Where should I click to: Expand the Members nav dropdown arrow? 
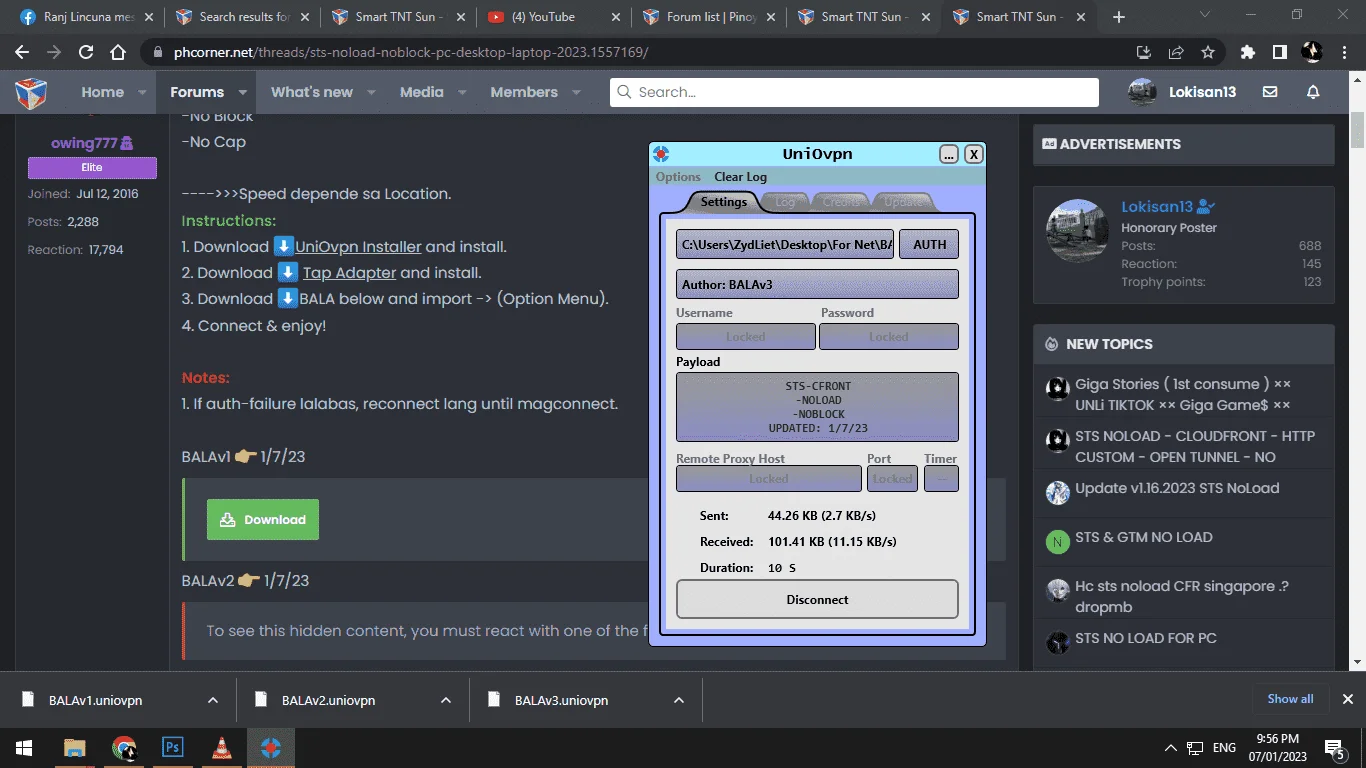575,92
